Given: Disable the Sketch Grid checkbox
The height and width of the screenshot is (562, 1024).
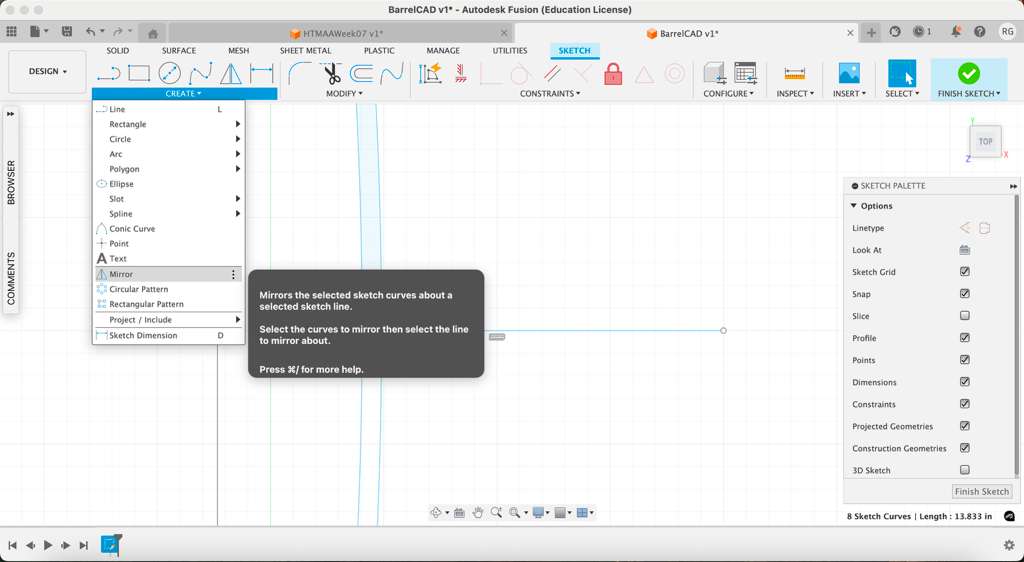Looking at the screenshot, I should (x=965, y=272).
